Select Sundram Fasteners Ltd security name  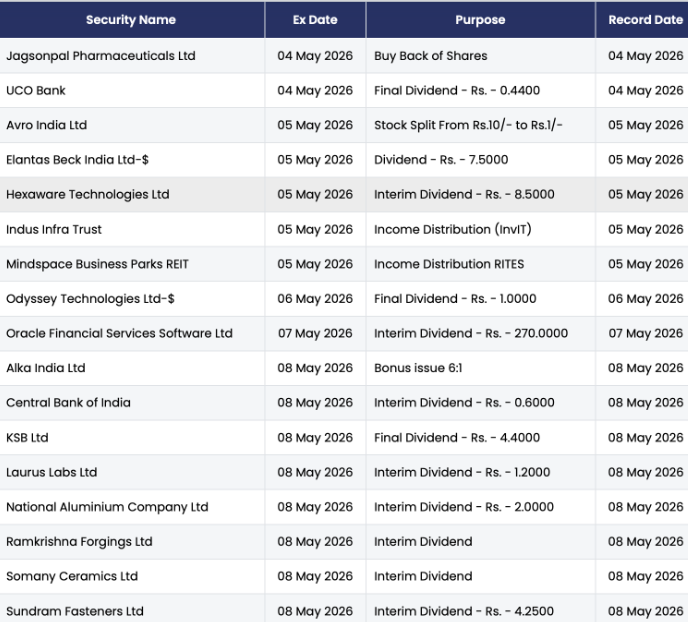[x=75, y=611]
